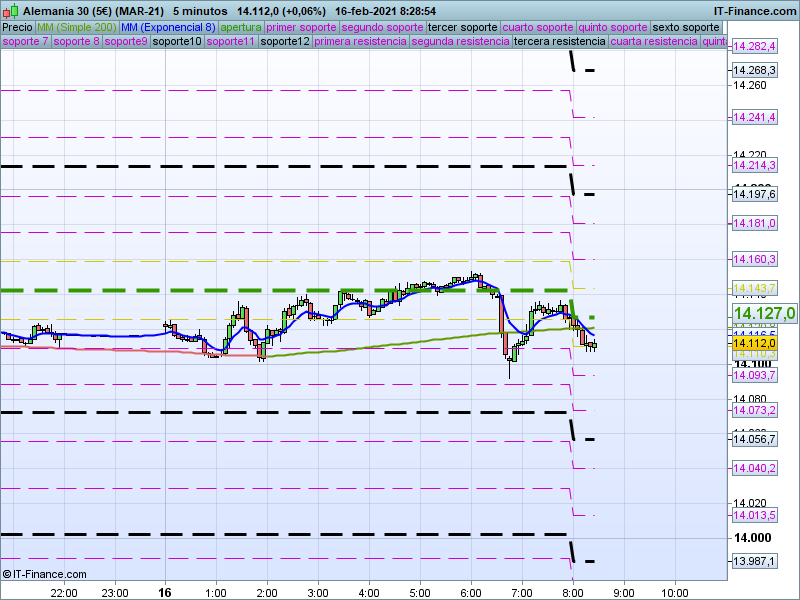
Task: Click the 14.181,0 price label
Action: click(754, 223)
